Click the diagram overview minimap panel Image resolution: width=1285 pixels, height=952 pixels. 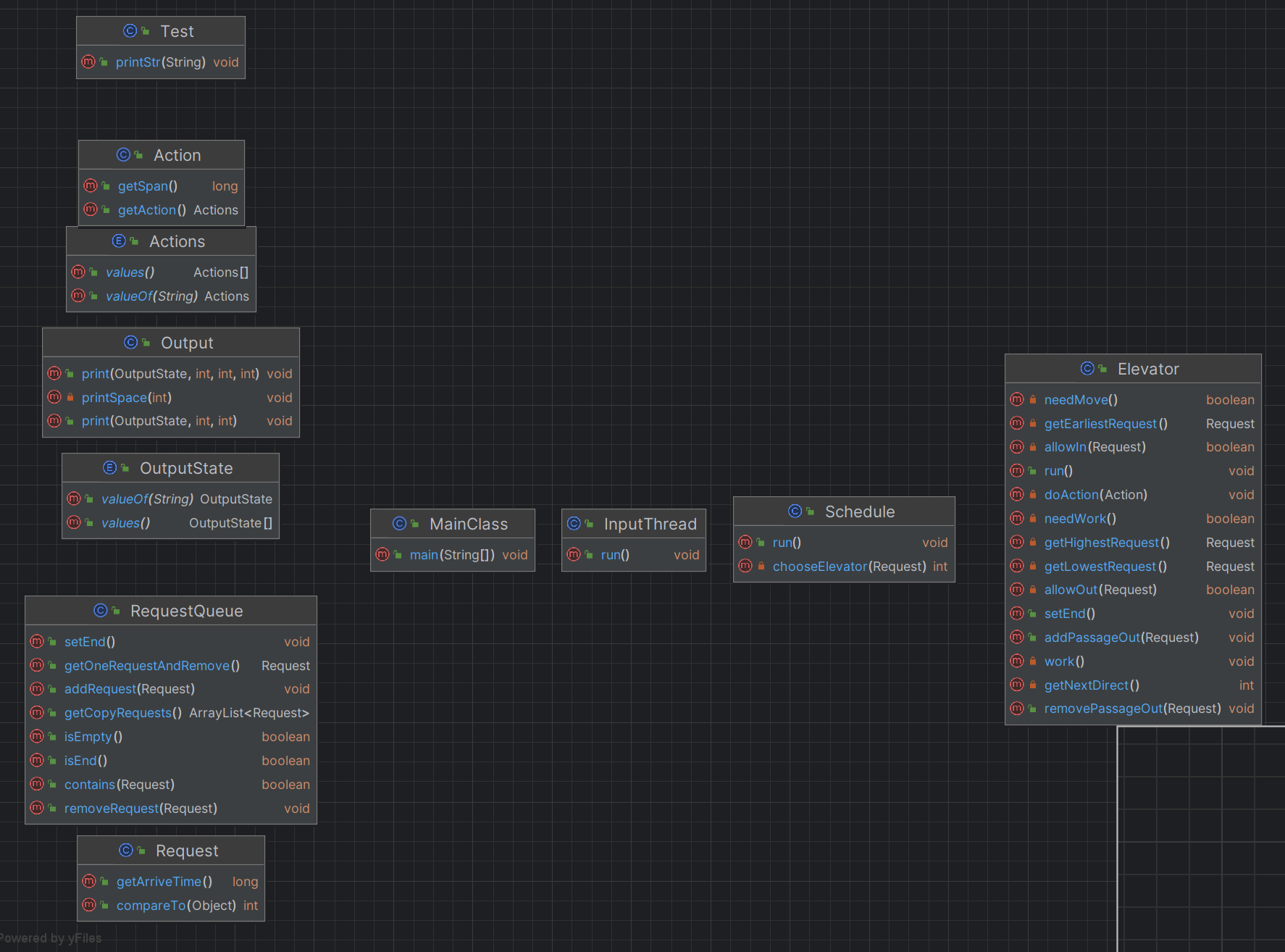coord(1201,839)
